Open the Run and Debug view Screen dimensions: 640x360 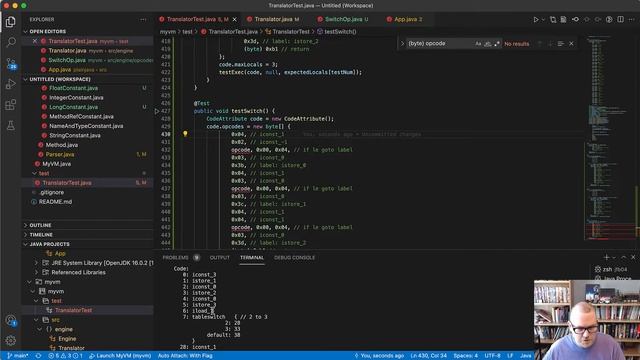pyautogui.click(x=11, y=84)
